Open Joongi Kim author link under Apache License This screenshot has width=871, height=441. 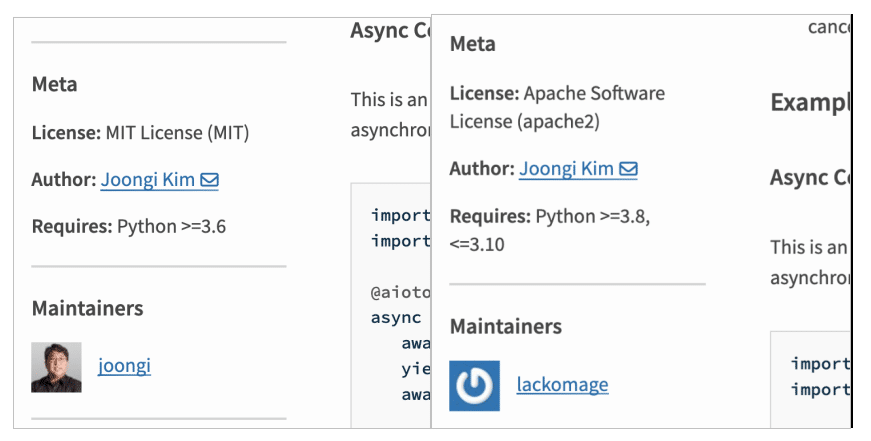pos(566,169)
